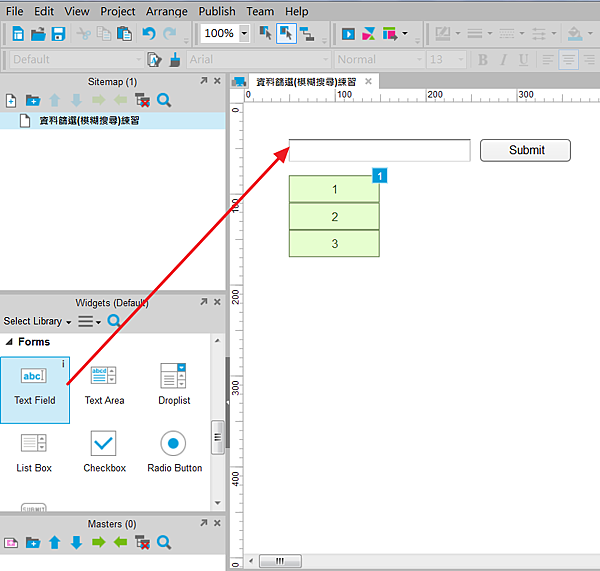600x571 pixels.
Task: Open the zoom level 100% dropdown
Action: pyautogui.click(x=244, y=33)
